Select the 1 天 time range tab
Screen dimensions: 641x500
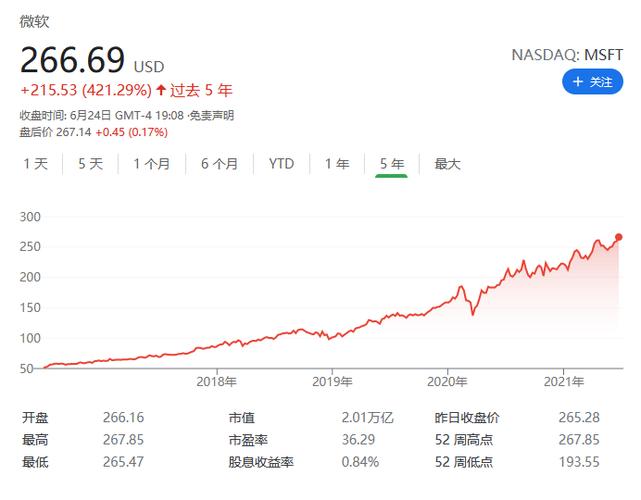pyautogui.click(x=36, y=164)
